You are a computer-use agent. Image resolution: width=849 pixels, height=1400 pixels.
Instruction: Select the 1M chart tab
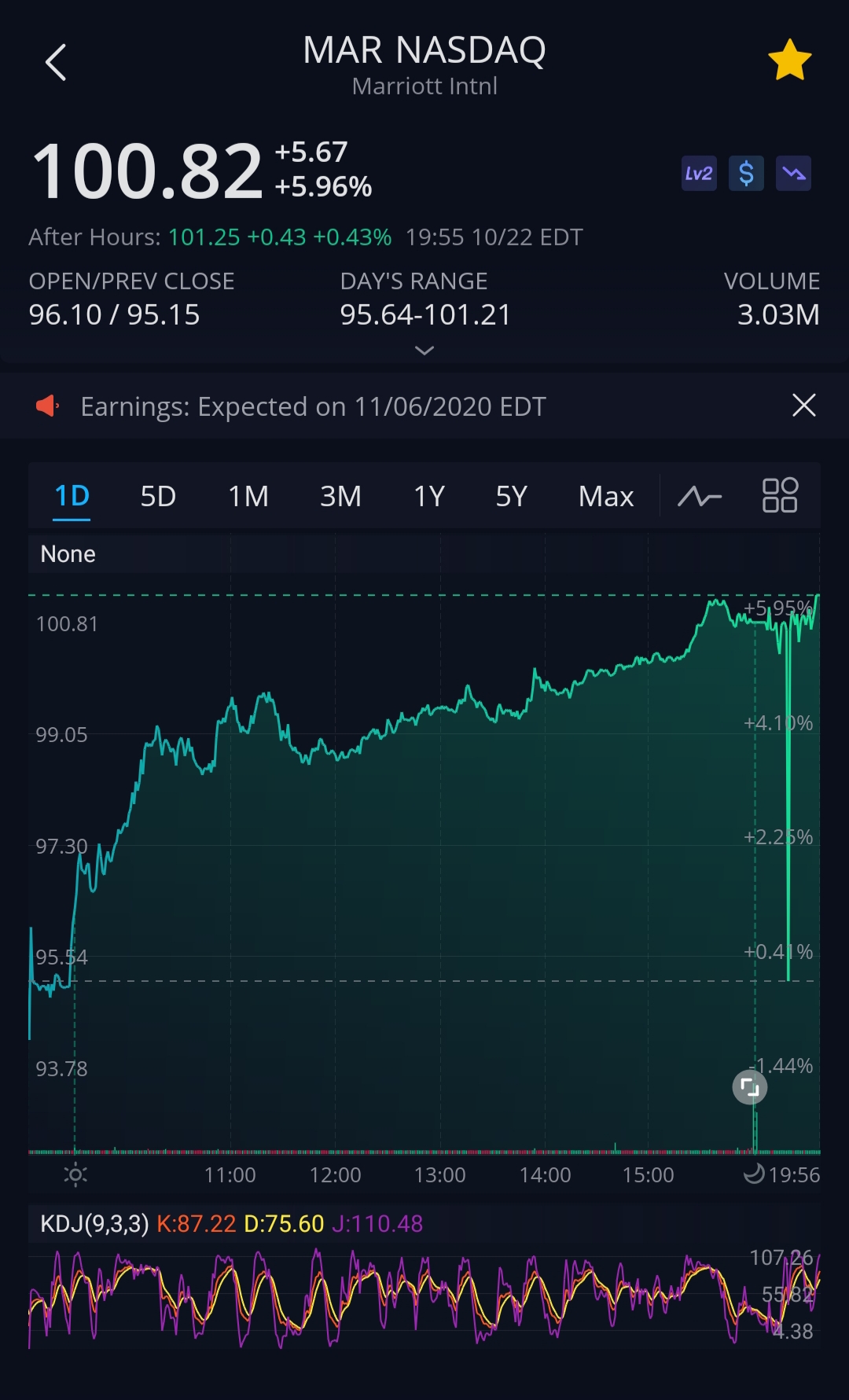click(x=248, y=497)
